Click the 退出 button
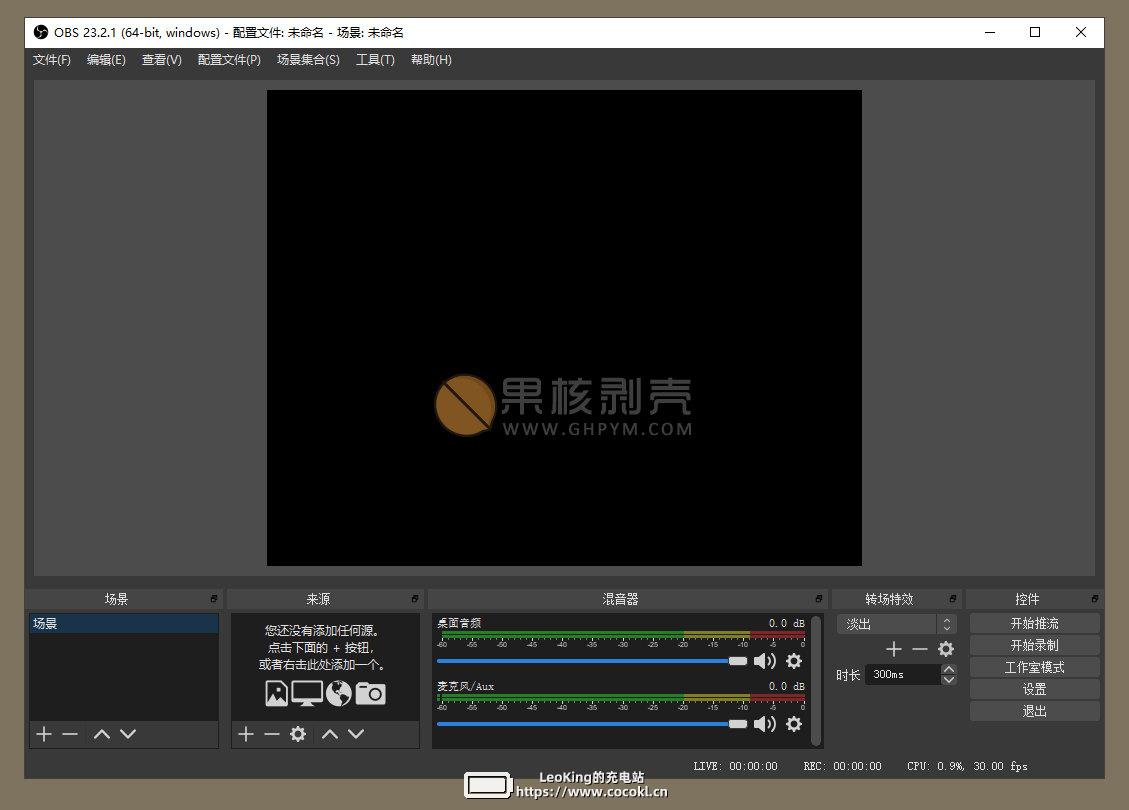The height and width of the screenshot is (810, 1129). tap(1035, 711)
